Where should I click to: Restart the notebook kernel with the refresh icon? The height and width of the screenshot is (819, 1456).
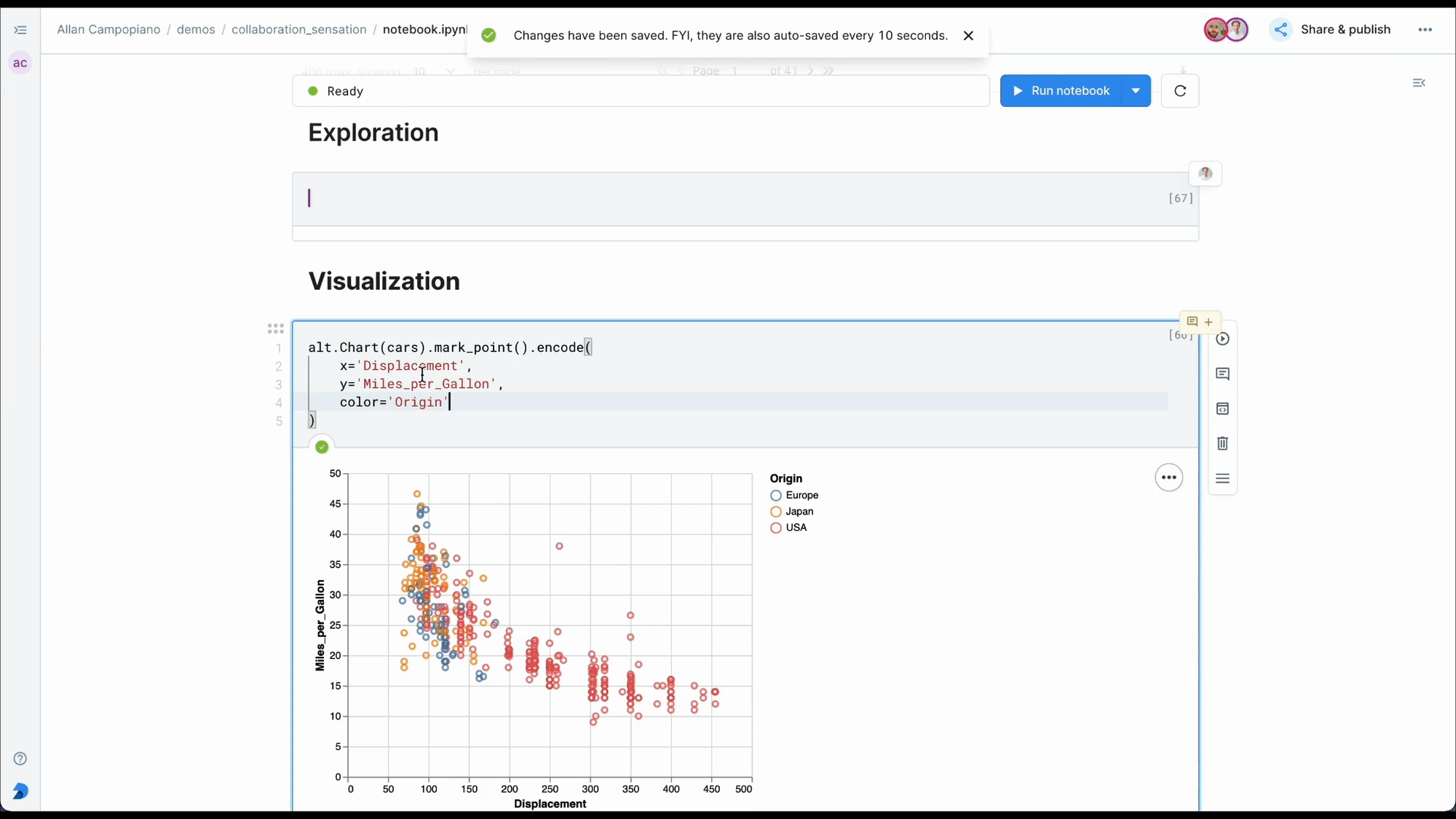point(1179,91)
